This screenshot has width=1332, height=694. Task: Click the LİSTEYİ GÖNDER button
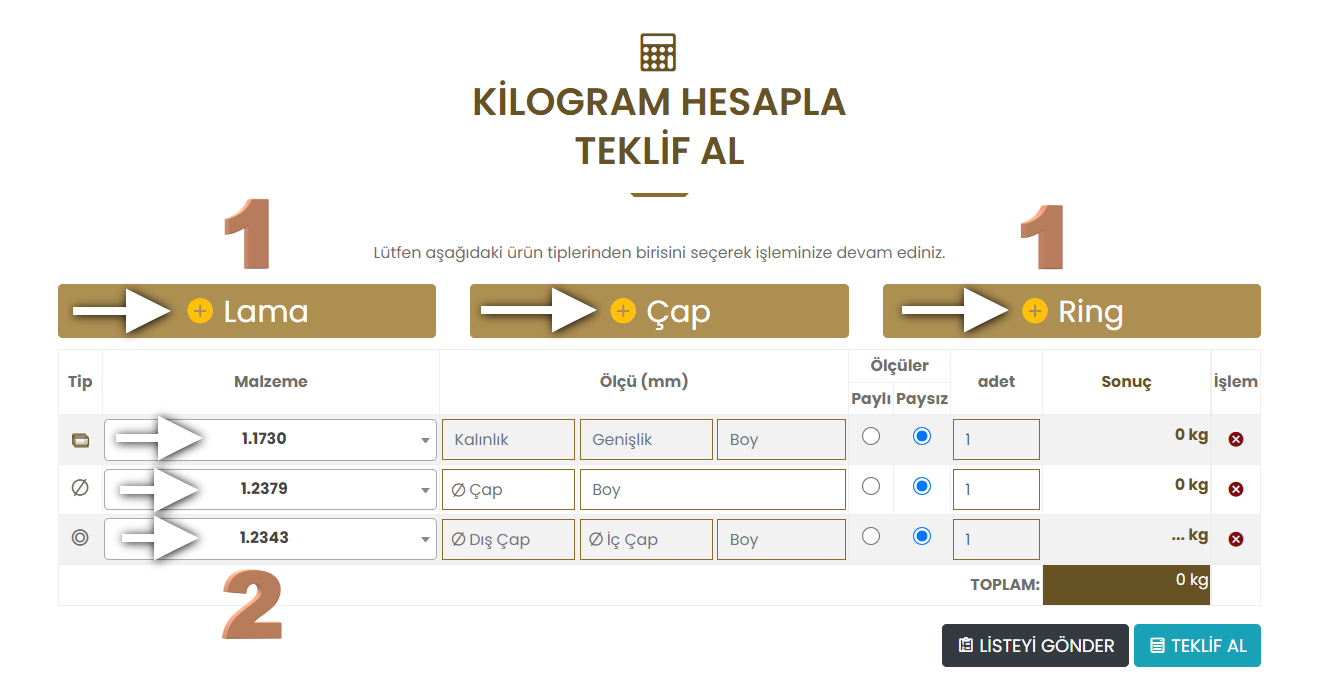[x=1035, y=645]
